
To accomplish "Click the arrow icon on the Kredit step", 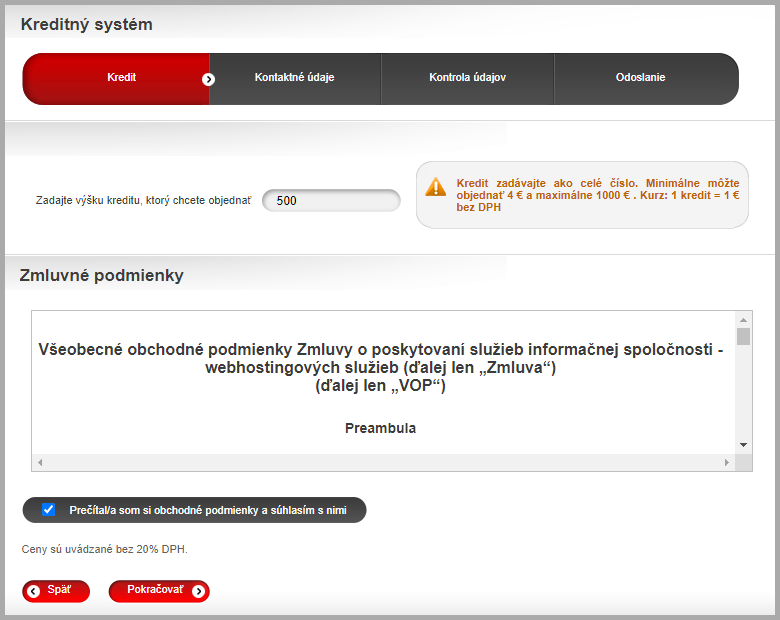I will (x=208, y=79).
